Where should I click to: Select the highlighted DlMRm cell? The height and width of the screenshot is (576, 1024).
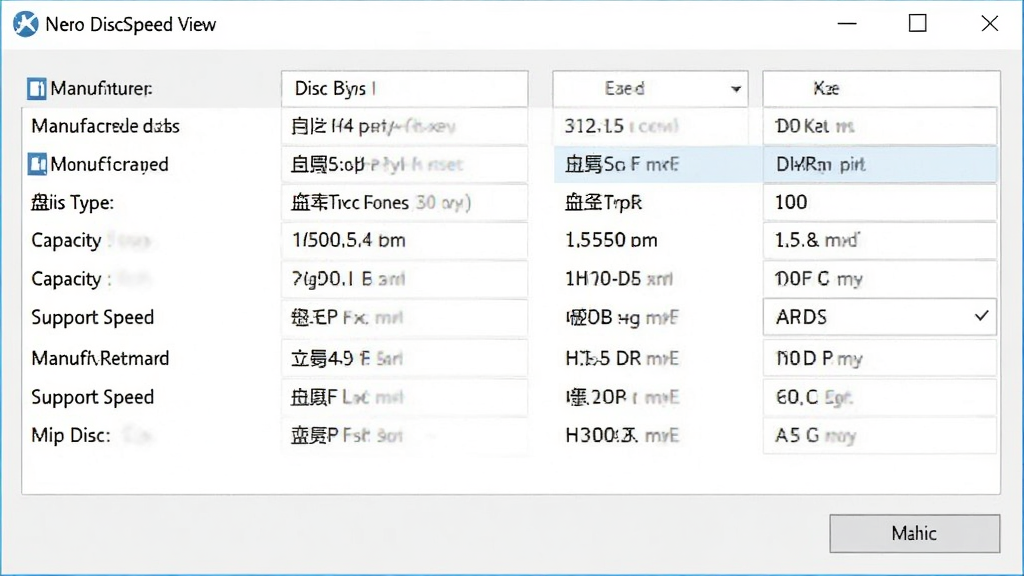tap(880, 164)
